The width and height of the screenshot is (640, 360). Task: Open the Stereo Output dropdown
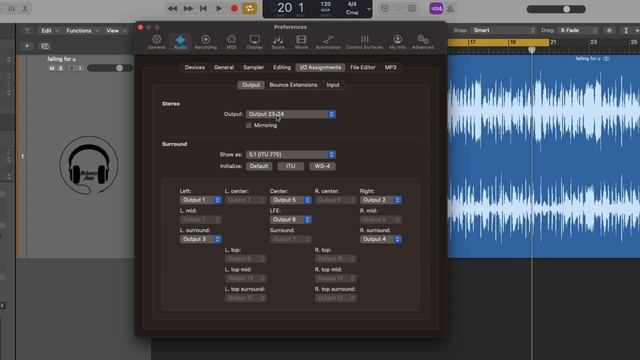click(x=291, y=114)
